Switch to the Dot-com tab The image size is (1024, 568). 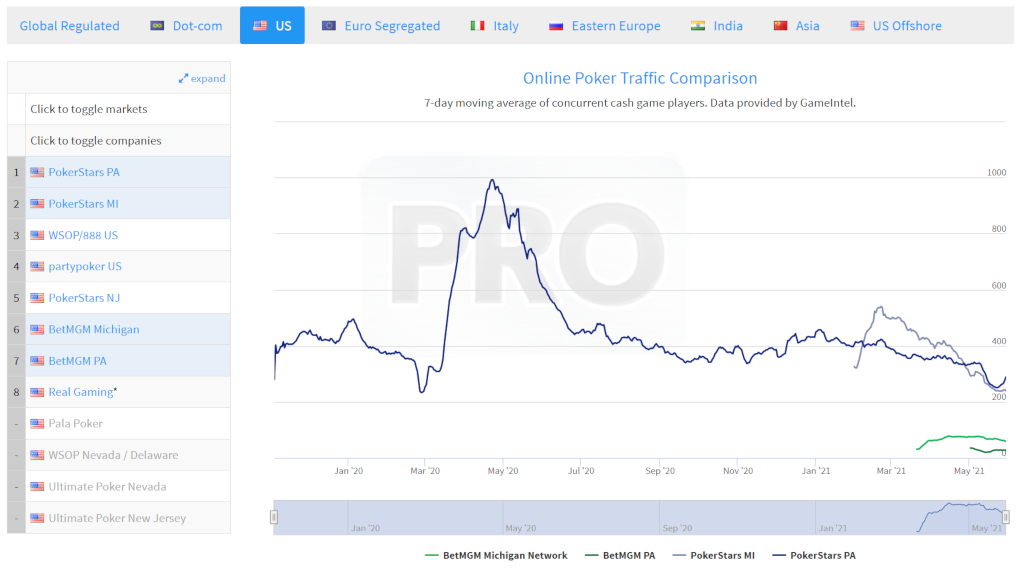pos(186,25)
